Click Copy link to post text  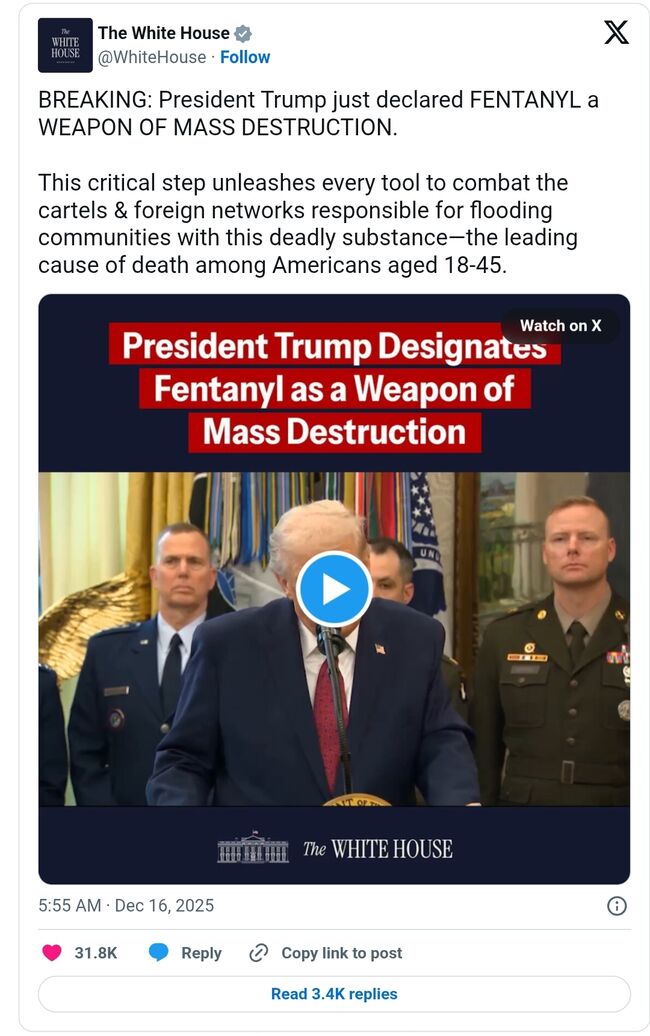point(342,953)
